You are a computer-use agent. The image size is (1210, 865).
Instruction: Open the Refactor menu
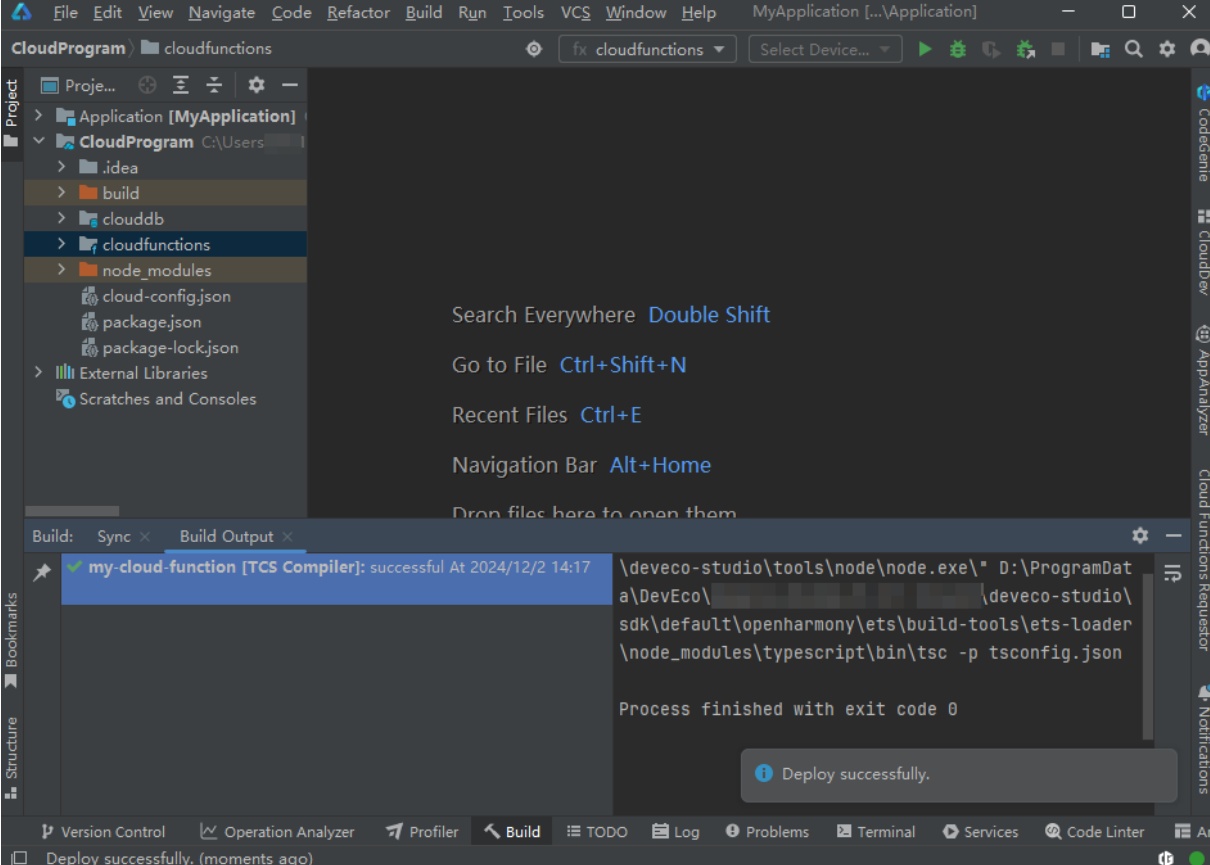coord(358,13)
